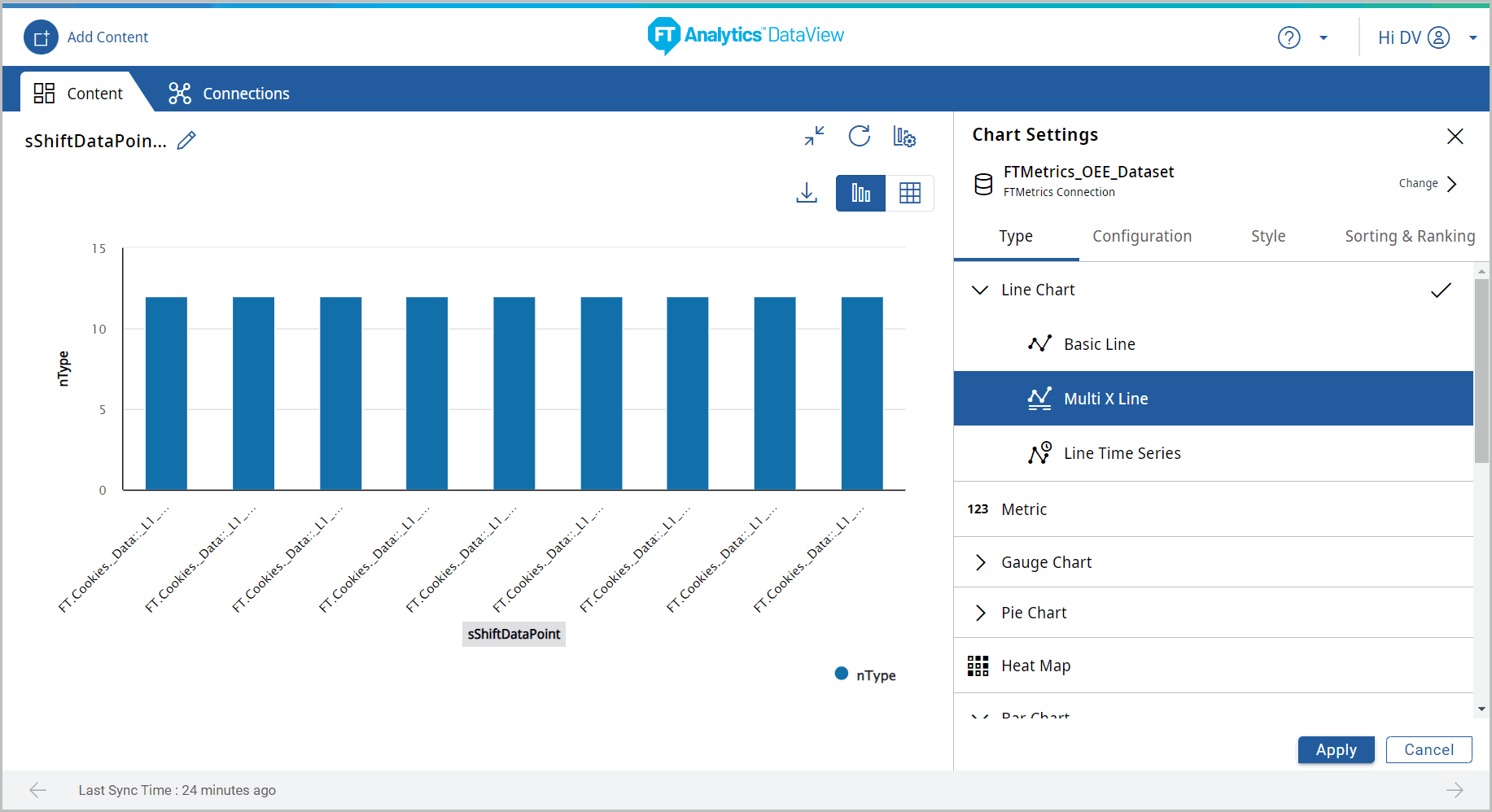Screen dimensions: 1492x812
Task: Expand the Pie Chart section
Action: coord(980,613)
